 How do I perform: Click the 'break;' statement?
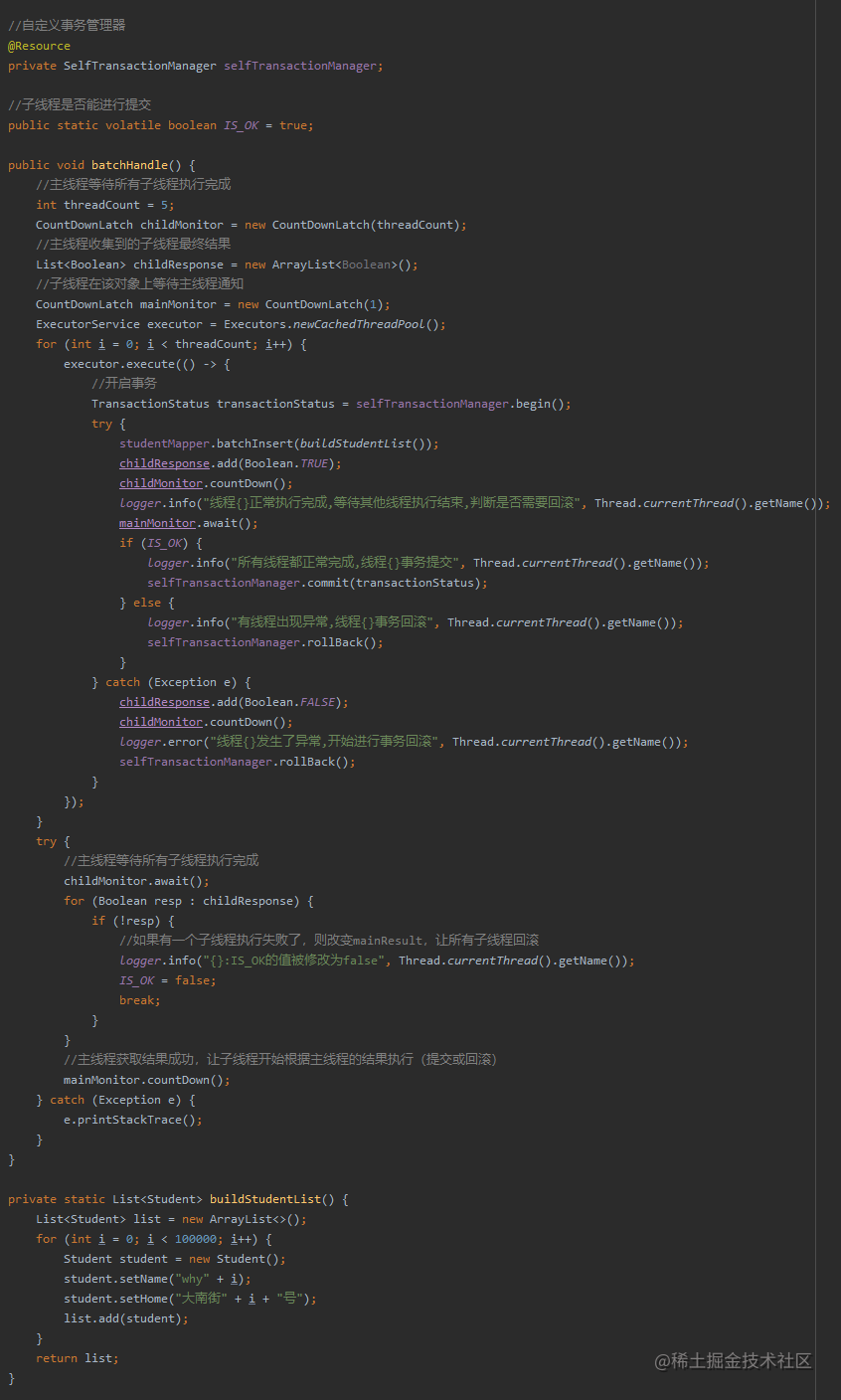point(140,1000)
